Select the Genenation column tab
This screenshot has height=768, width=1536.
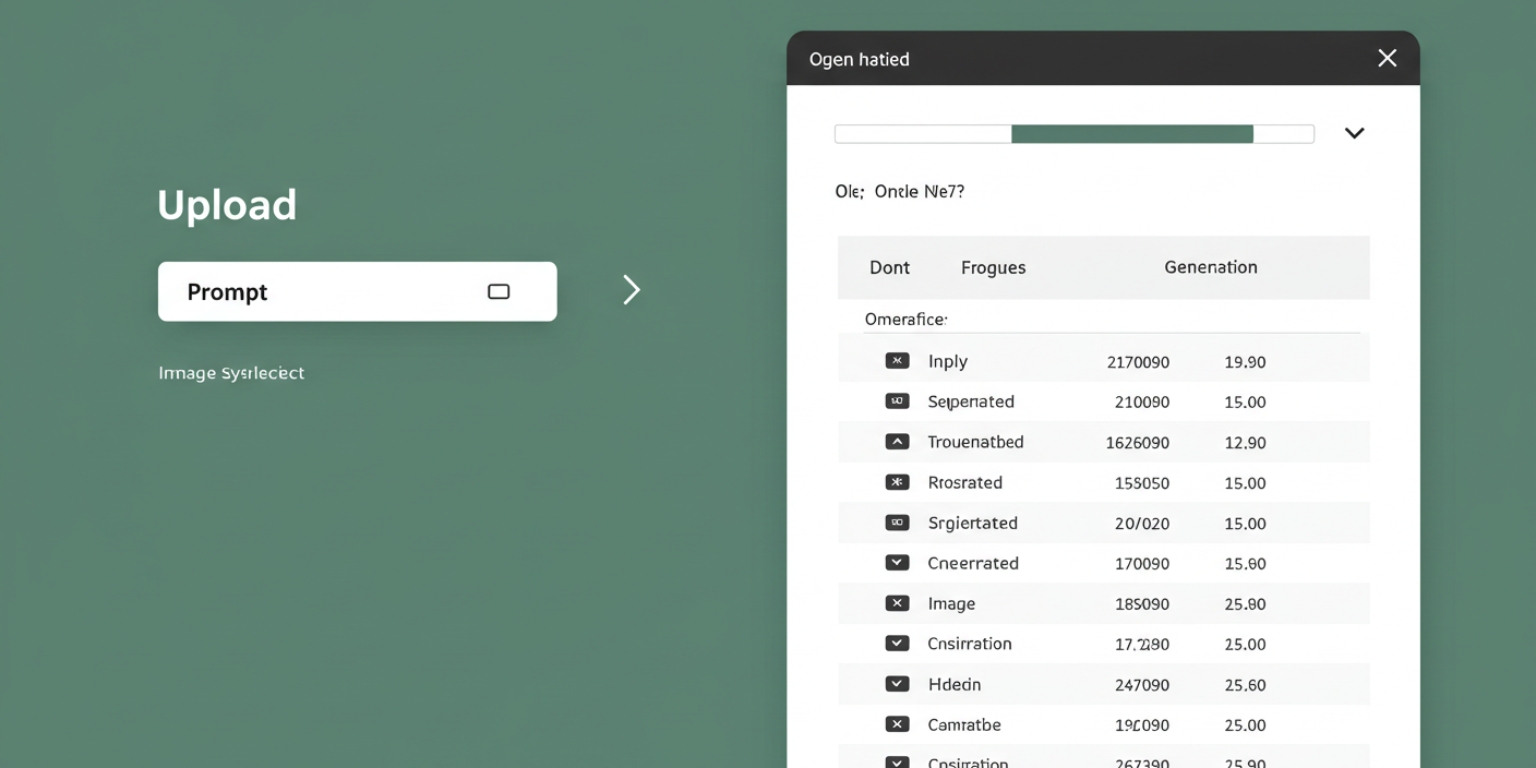coord(1210,267)
